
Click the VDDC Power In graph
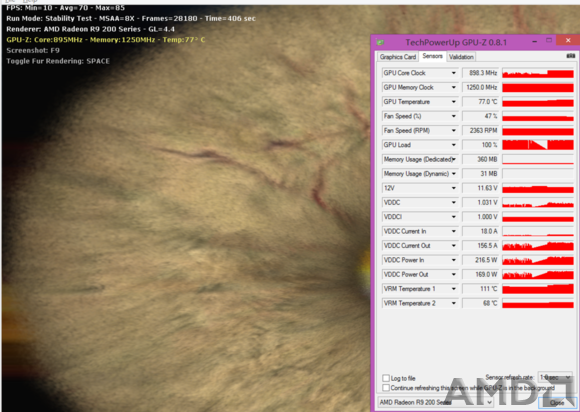click(538, 260)
